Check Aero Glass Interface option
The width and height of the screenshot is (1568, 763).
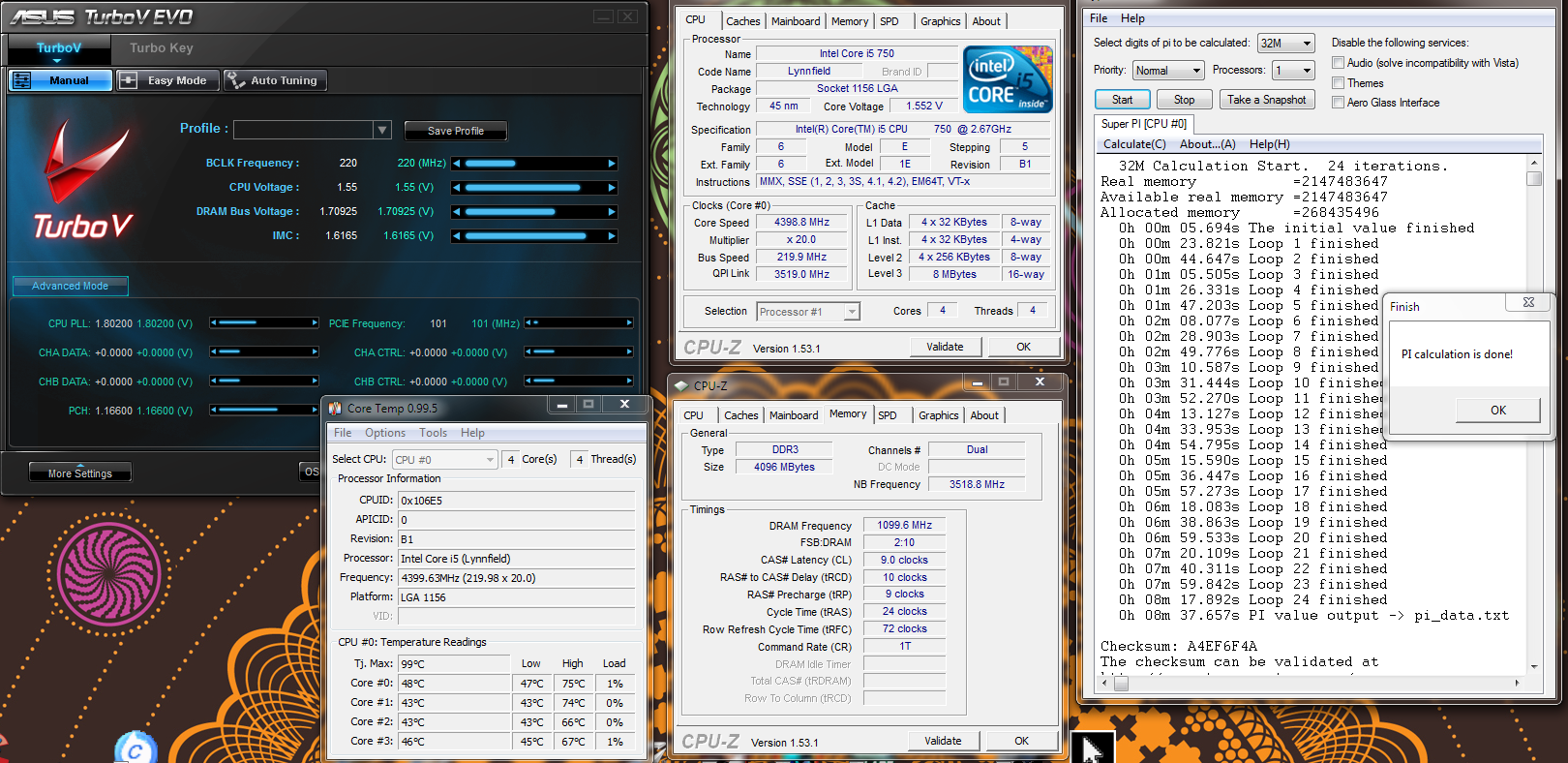(1338, 103)
